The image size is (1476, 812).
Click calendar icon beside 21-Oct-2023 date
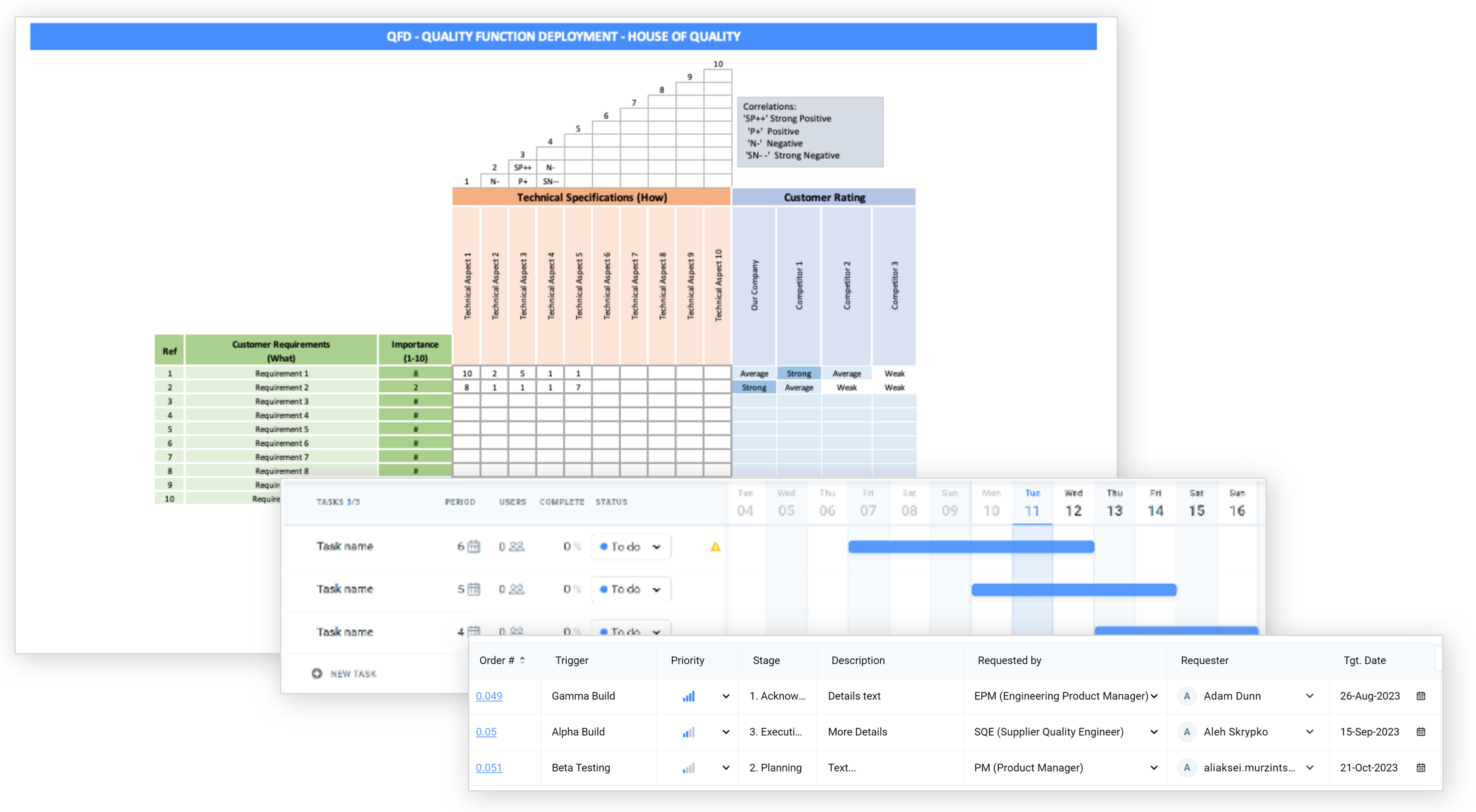(1421, 767)
